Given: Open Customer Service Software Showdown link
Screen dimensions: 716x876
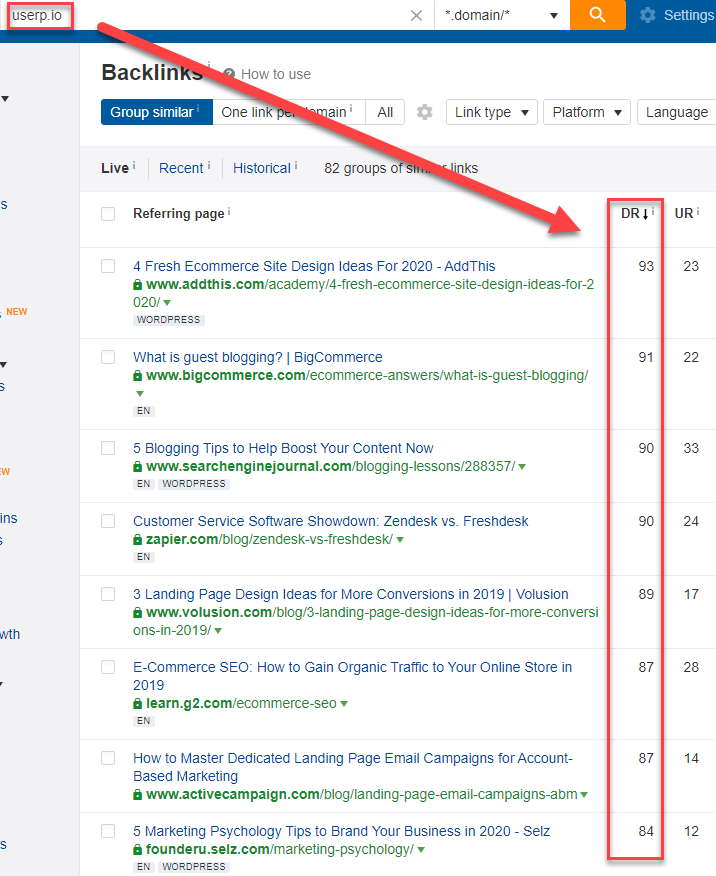Looking at the screenshot, I should click(x=330, y=522).
